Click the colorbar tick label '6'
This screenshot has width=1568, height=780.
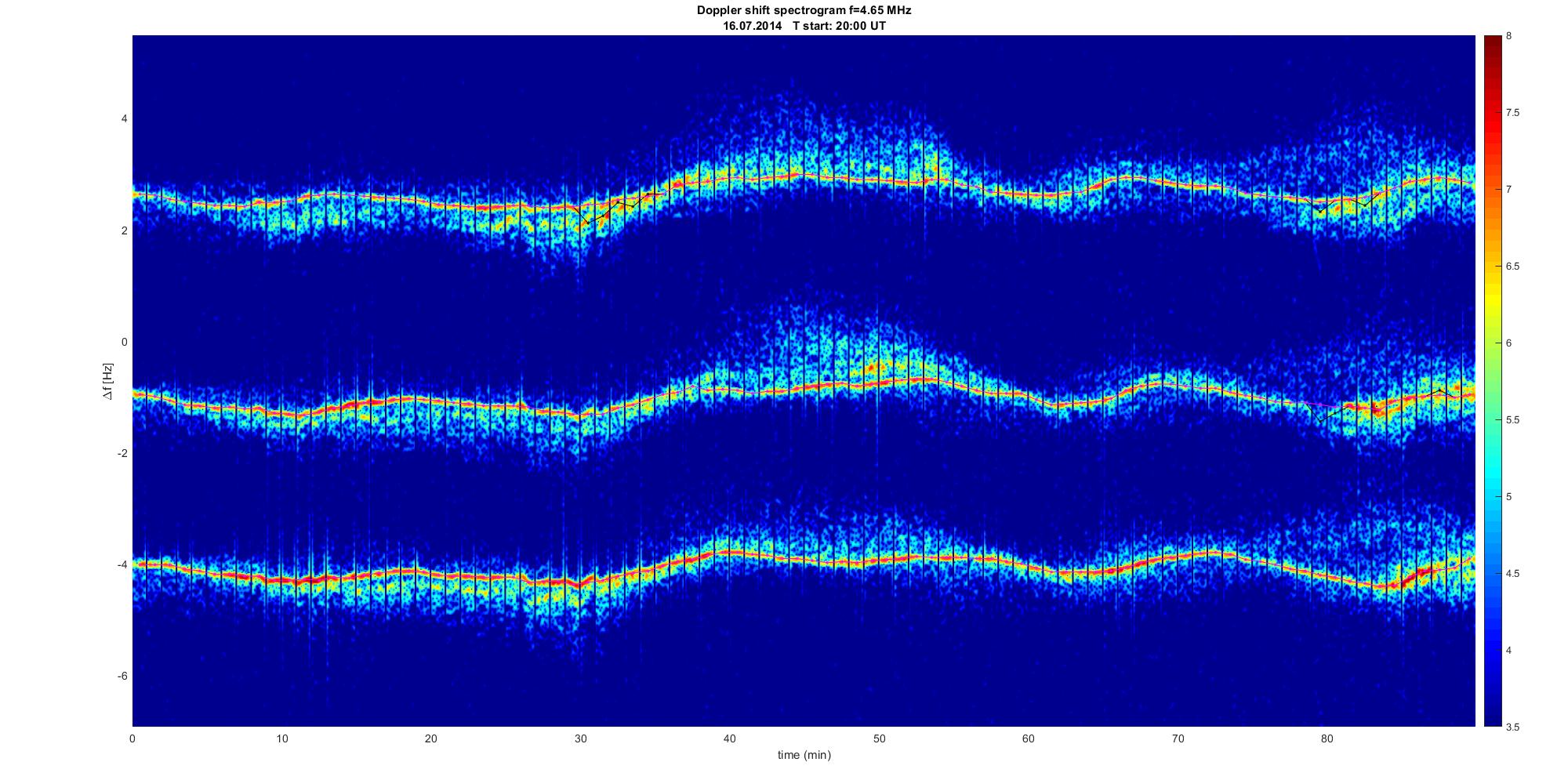pos(1509,343)
